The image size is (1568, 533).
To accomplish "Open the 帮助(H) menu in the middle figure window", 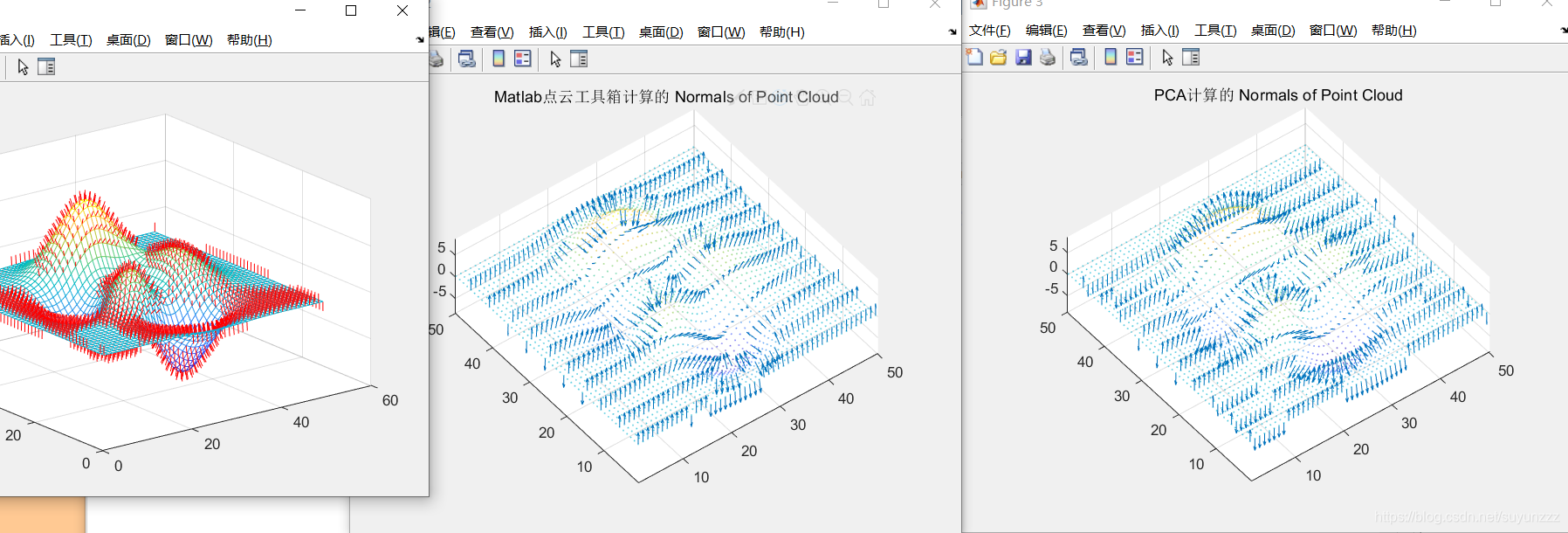I will coord(781,32).
